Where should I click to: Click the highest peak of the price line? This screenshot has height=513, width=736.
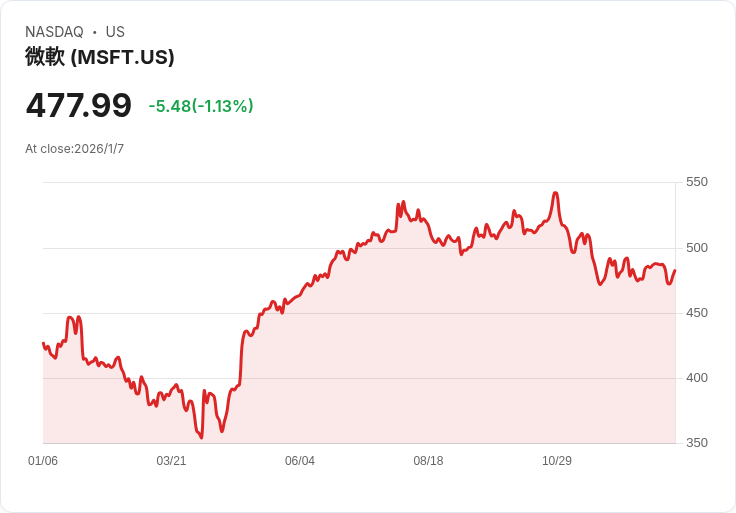click(x=555, y=193)
